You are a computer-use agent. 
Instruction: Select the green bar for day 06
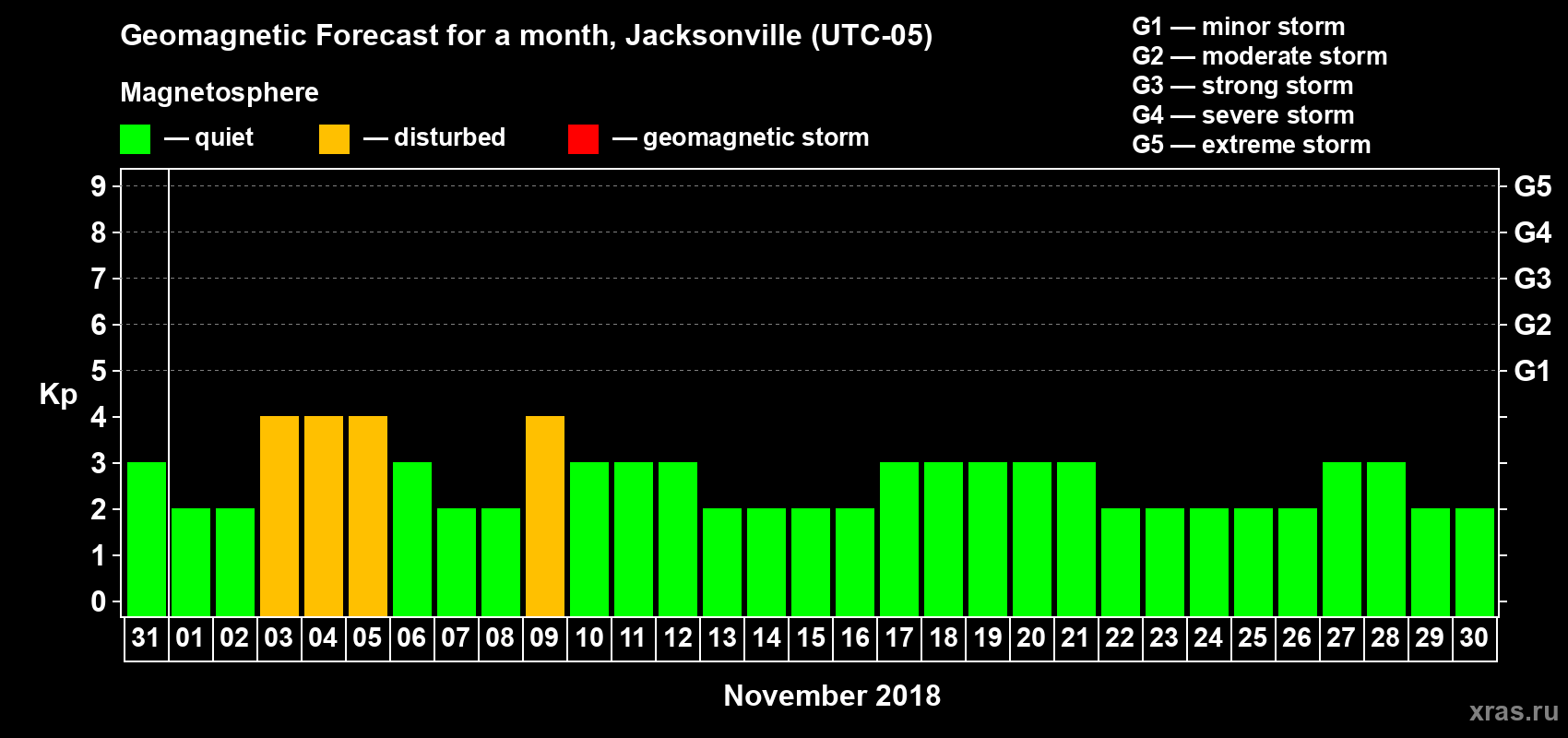pos(412,539)
